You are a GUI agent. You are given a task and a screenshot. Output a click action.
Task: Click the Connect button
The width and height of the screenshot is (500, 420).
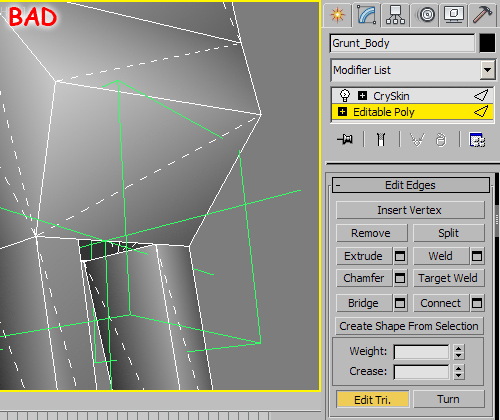441,303
